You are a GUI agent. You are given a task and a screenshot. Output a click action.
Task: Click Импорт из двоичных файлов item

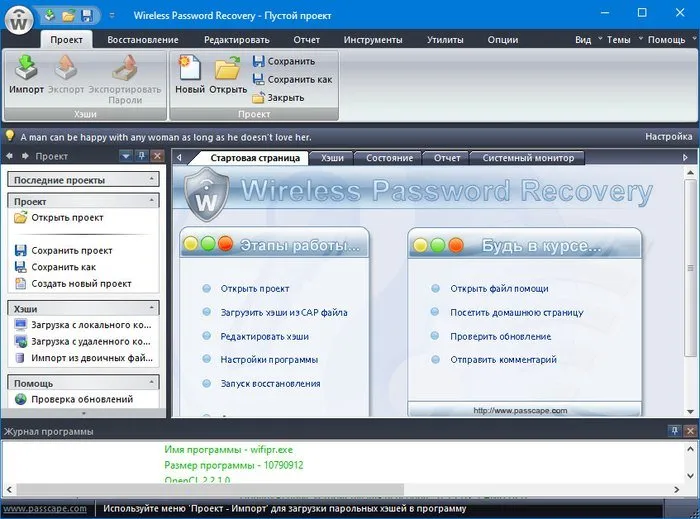(83, 358)
